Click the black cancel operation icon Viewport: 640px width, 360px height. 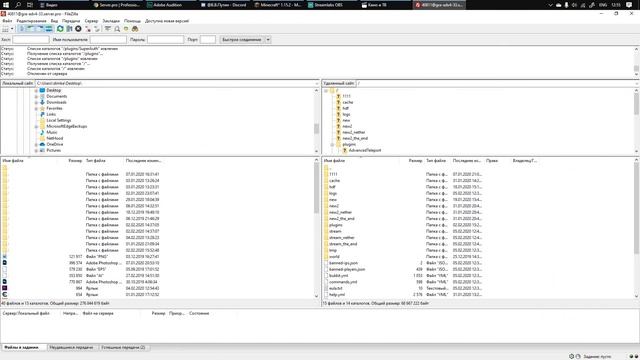coord(78,29)
